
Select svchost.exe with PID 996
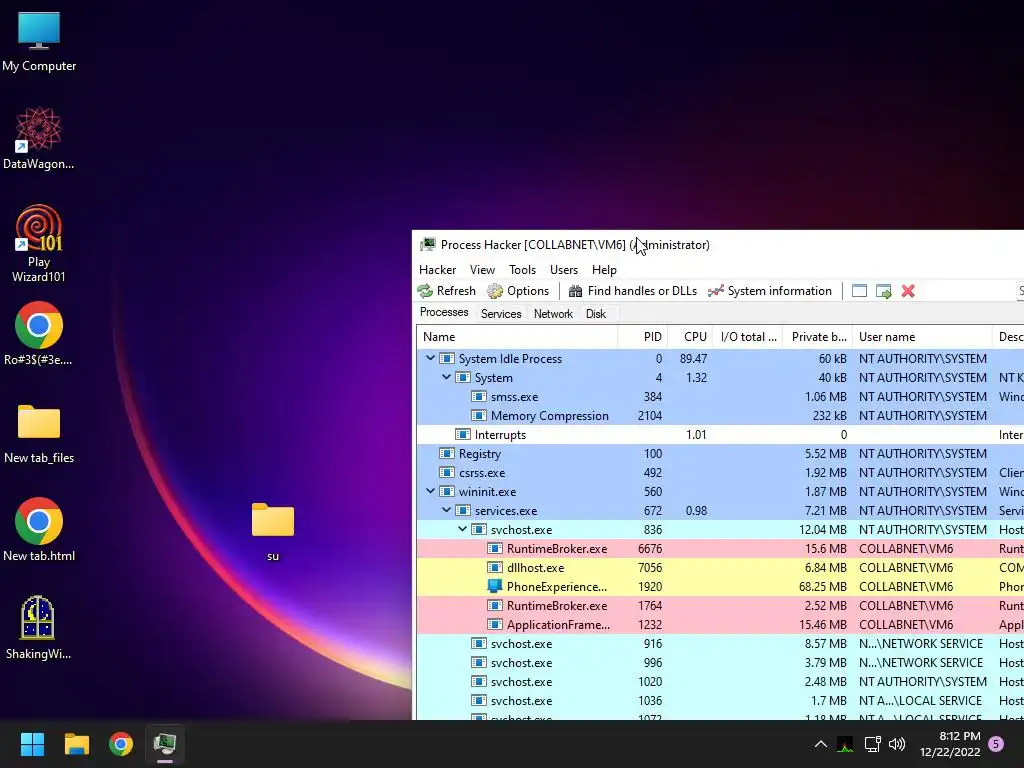(720, 662)
